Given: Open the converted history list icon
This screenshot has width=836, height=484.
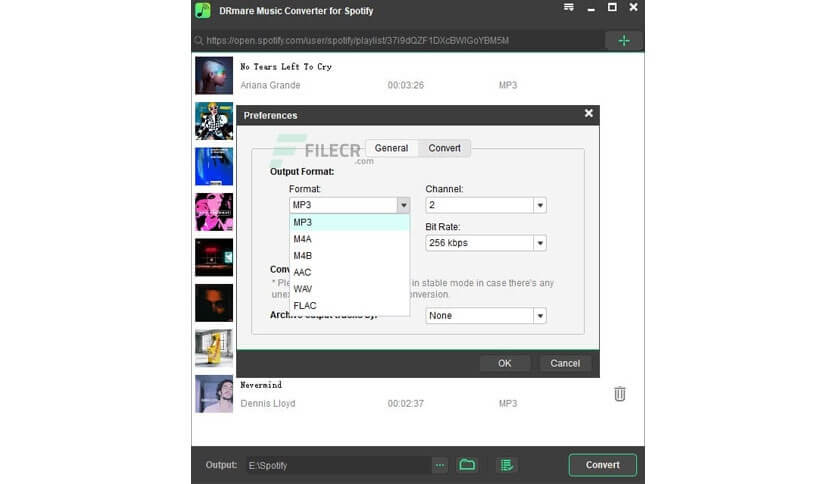Looking at the screenshot, I should coord(507,465).
